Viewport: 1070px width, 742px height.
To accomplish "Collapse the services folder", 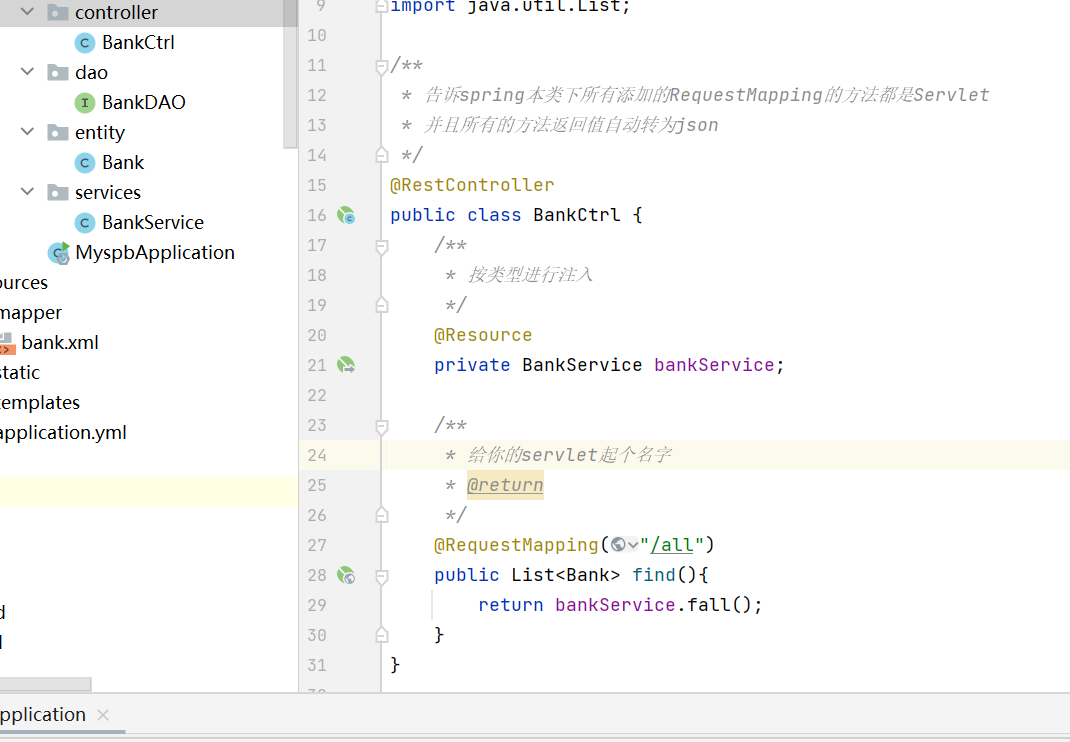I will pyautogui.click(x=27, y=192).
